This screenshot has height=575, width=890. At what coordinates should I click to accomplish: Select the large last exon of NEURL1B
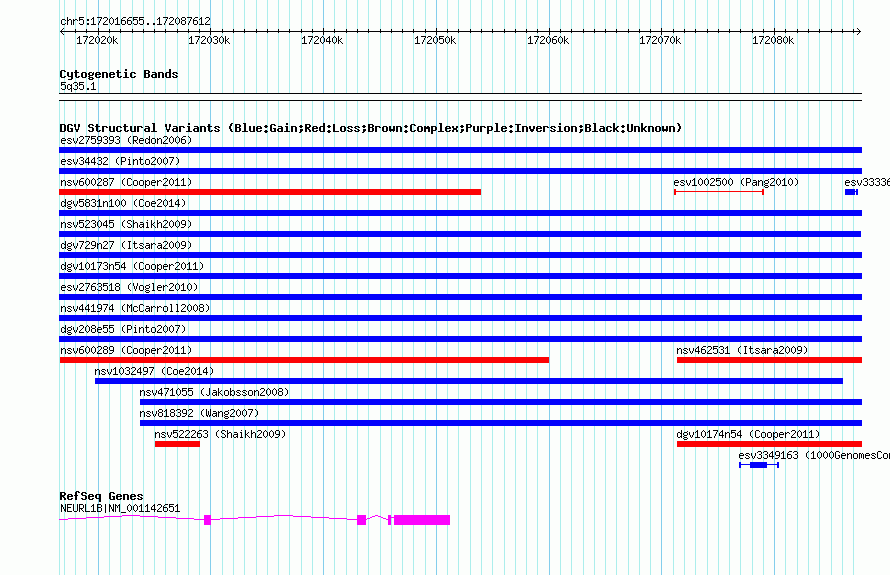pyautogui.click(x=422, y=520)
